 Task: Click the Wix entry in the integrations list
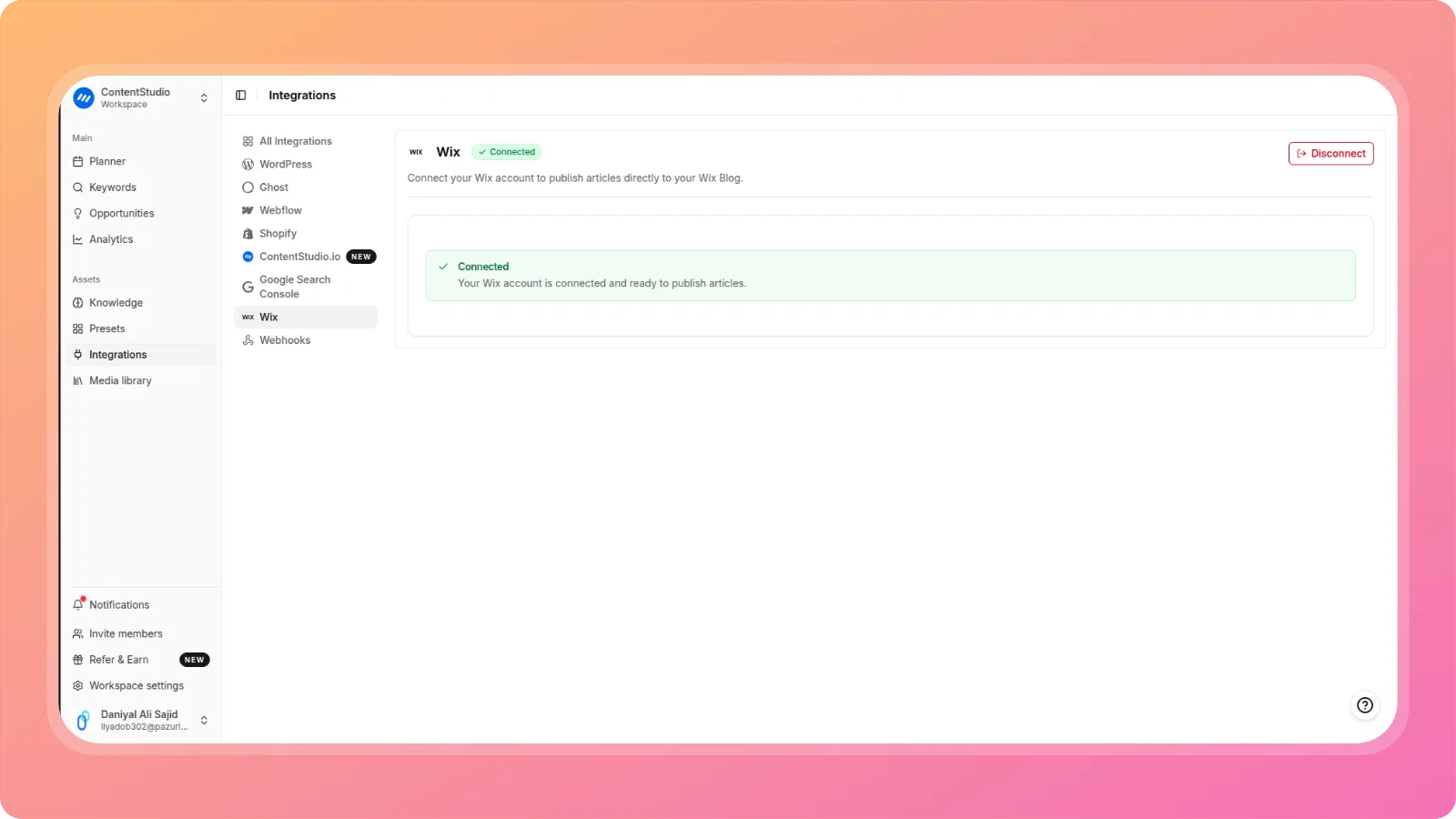(306, 317)
